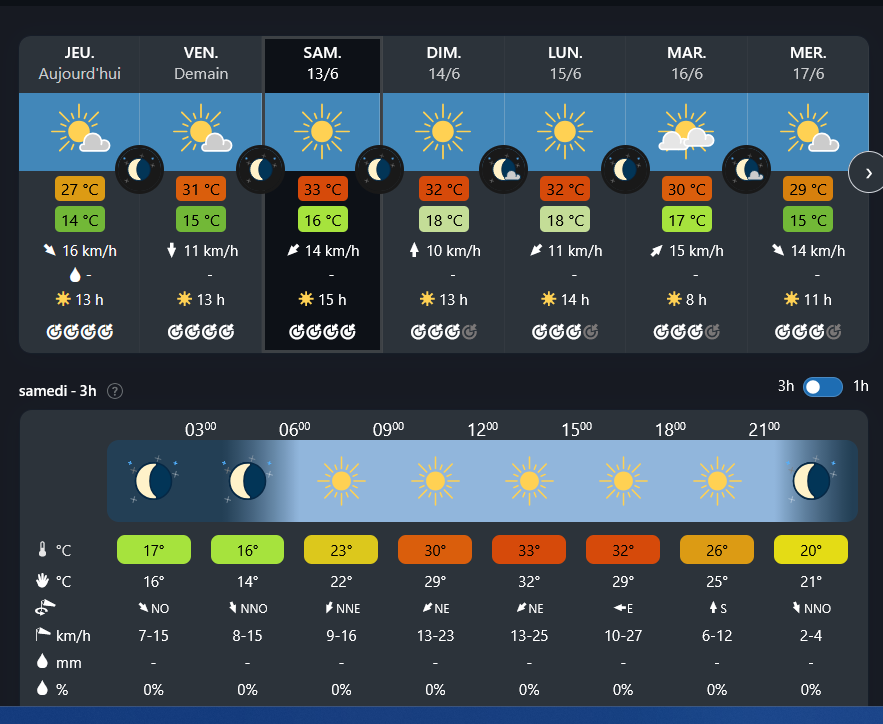Click the 2-4 wind speed range value

(811, 636)
